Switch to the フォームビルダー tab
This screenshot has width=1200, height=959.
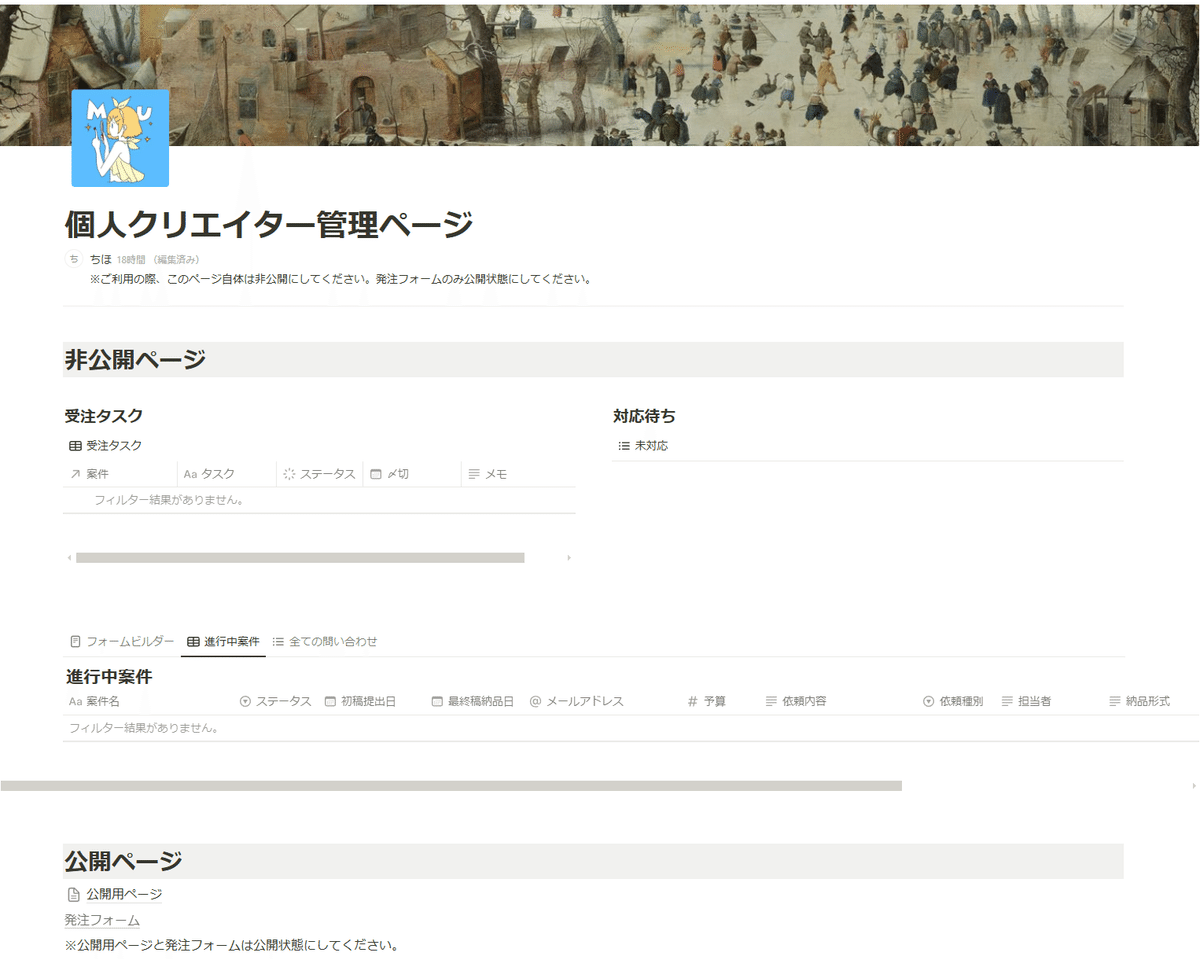tap(121, 641)
